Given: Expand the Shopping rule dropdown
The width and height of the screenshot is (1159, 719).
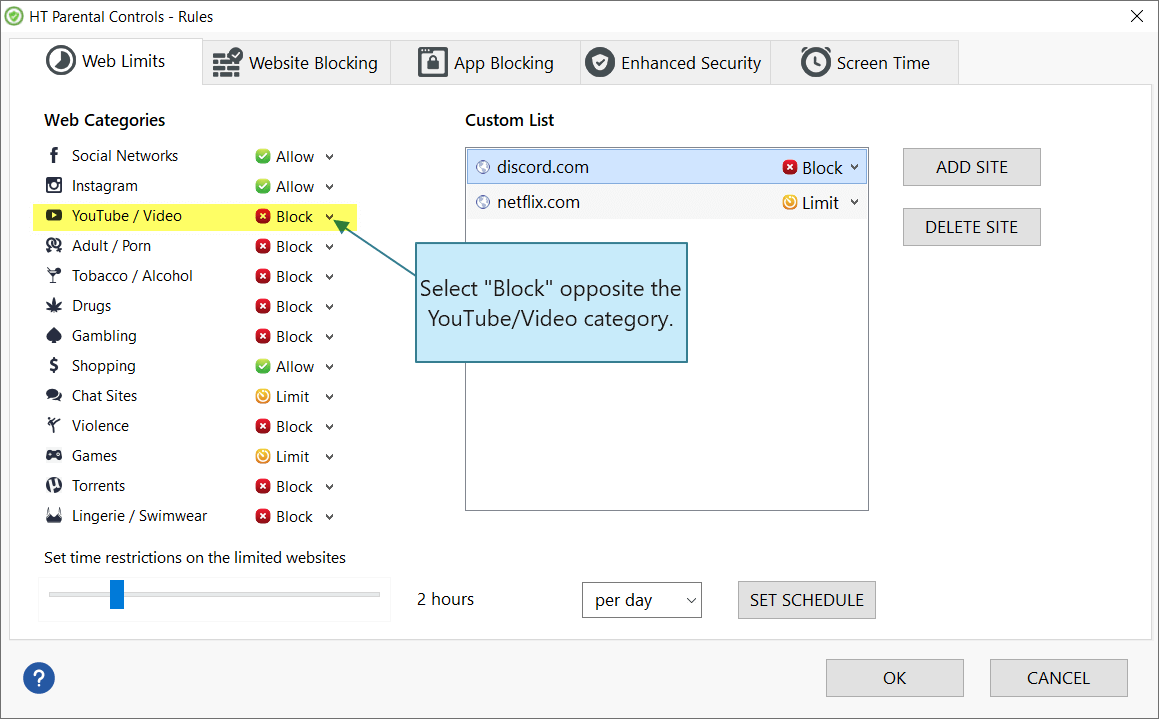Looking at the screenshot, I should click(x=330, y=367).
